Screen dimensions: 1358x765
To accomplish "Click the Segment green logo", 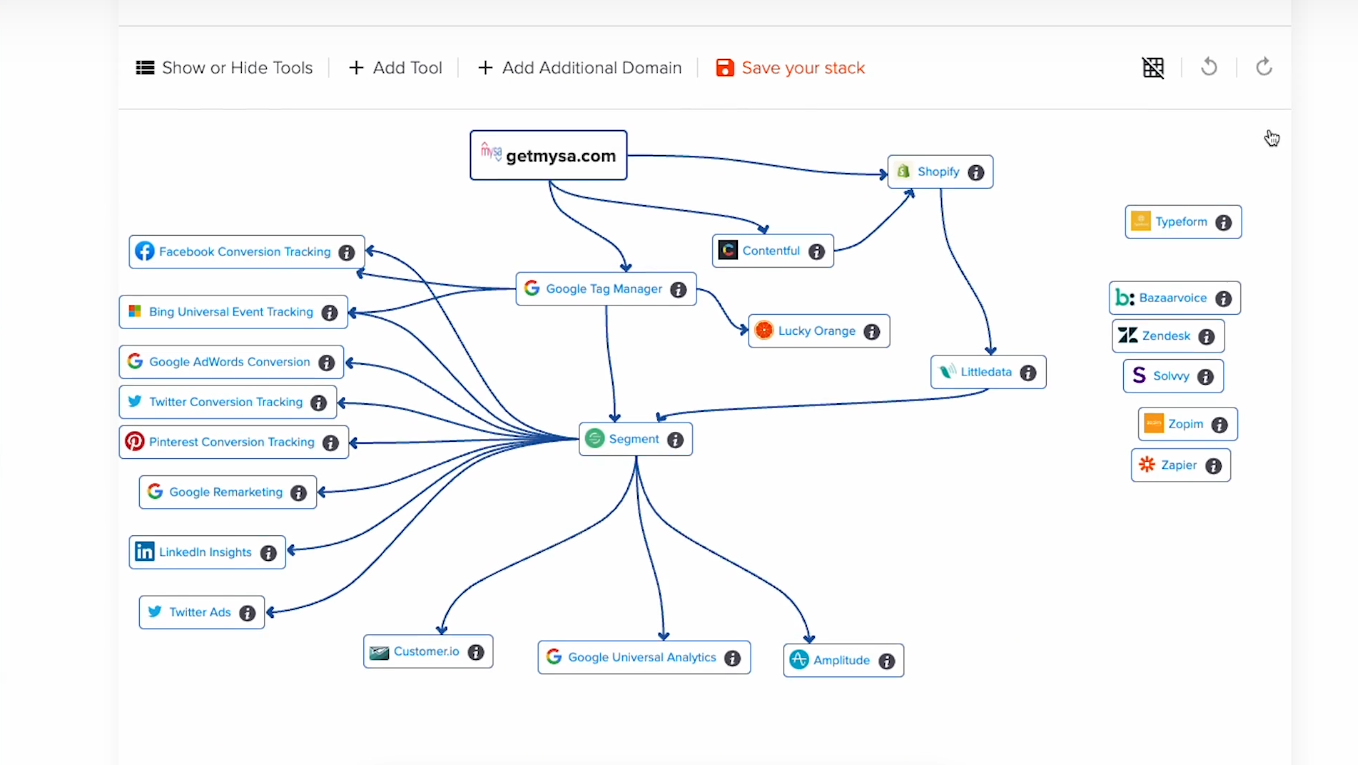I will pyautogui.click(x=595, y=438).
